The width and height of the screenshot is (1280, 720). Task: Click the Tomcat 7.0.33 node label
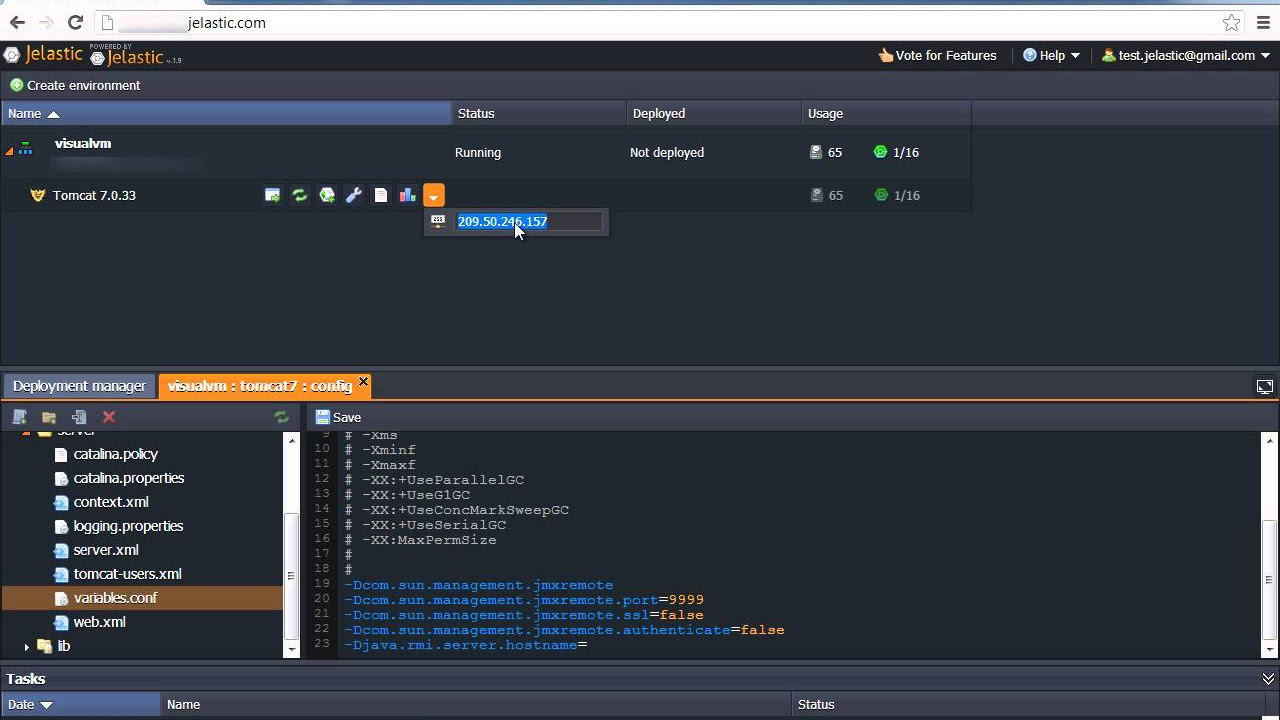point(94,195)
